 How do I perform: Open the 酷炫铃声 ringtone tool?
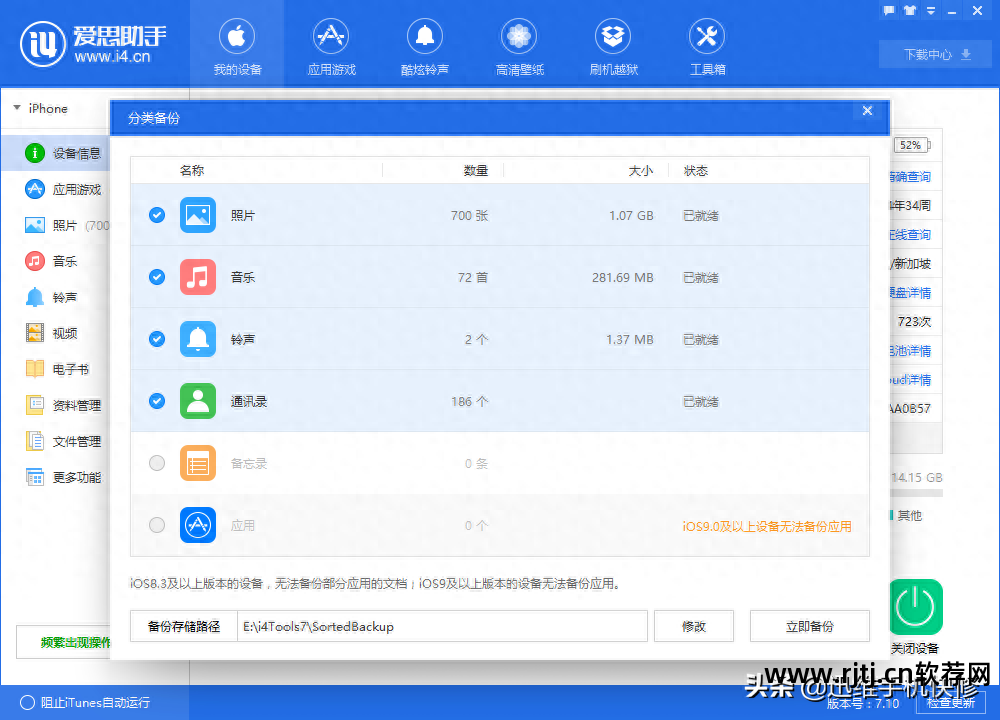[424, 45]
